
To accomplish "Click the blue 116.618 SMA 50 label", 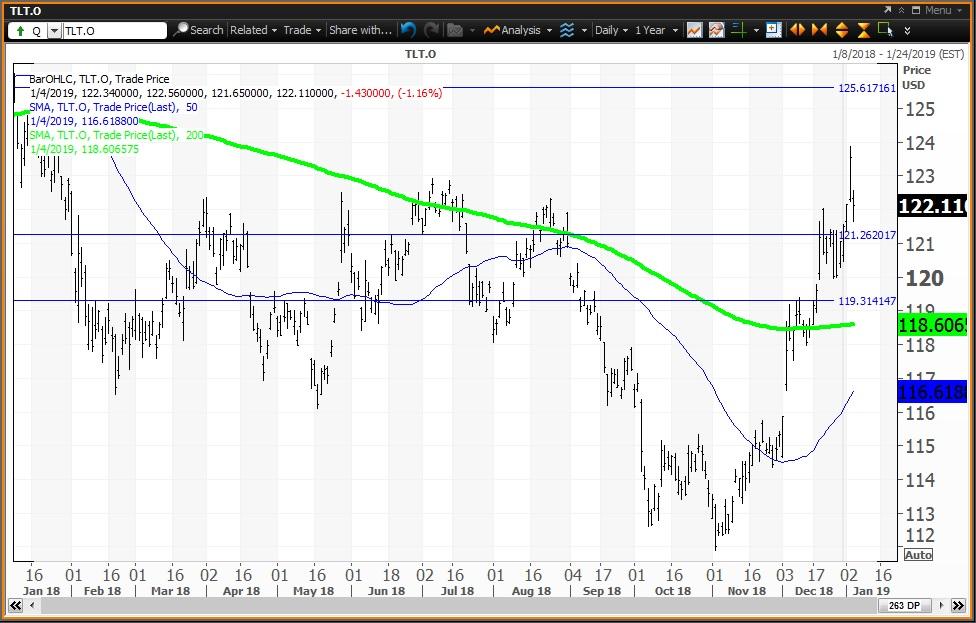I will (x=932, y=392).
